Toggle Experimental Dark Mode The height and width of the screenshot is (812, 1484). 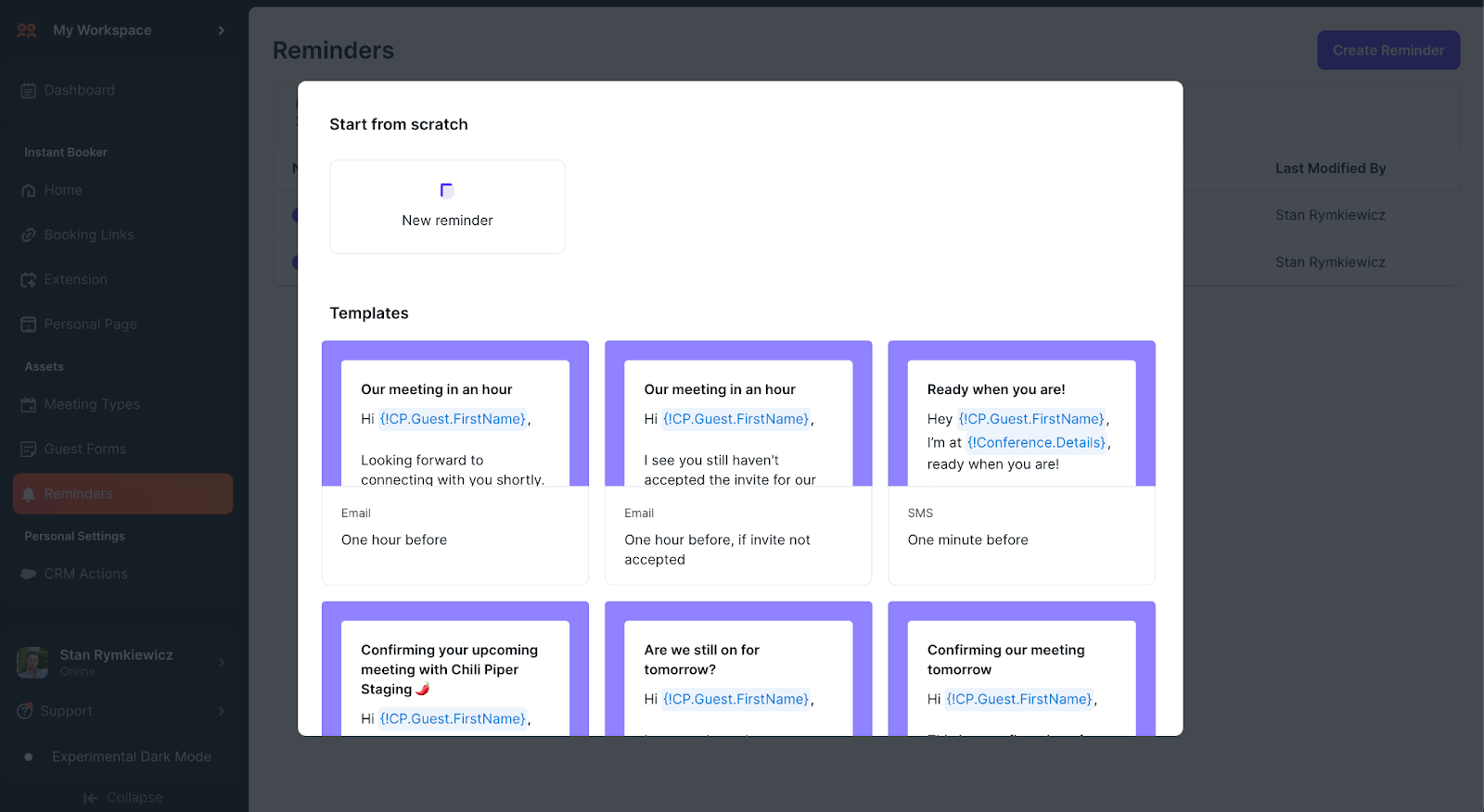coord(29,757)
